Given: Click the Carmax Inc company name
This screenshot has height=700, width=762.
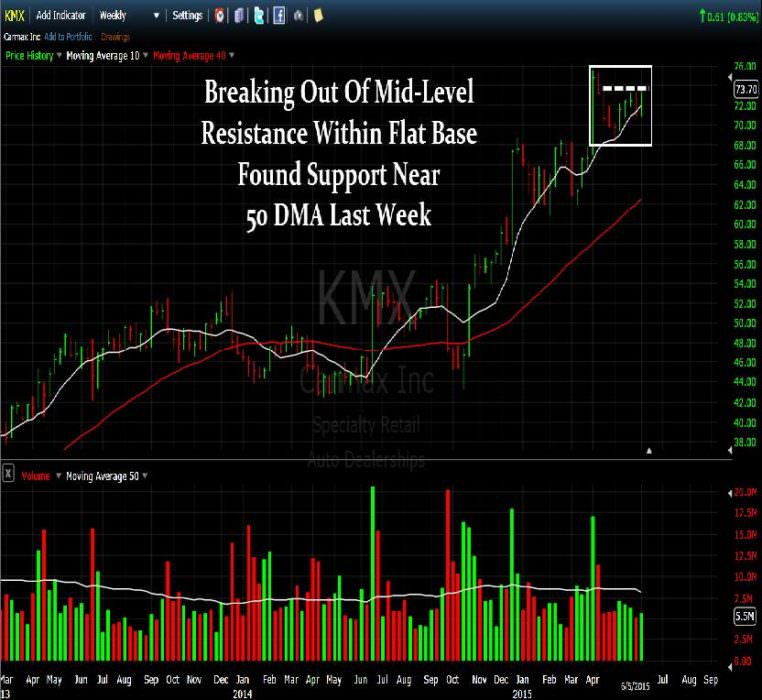Looking at the screenshot, I should [x=22, y=37].
